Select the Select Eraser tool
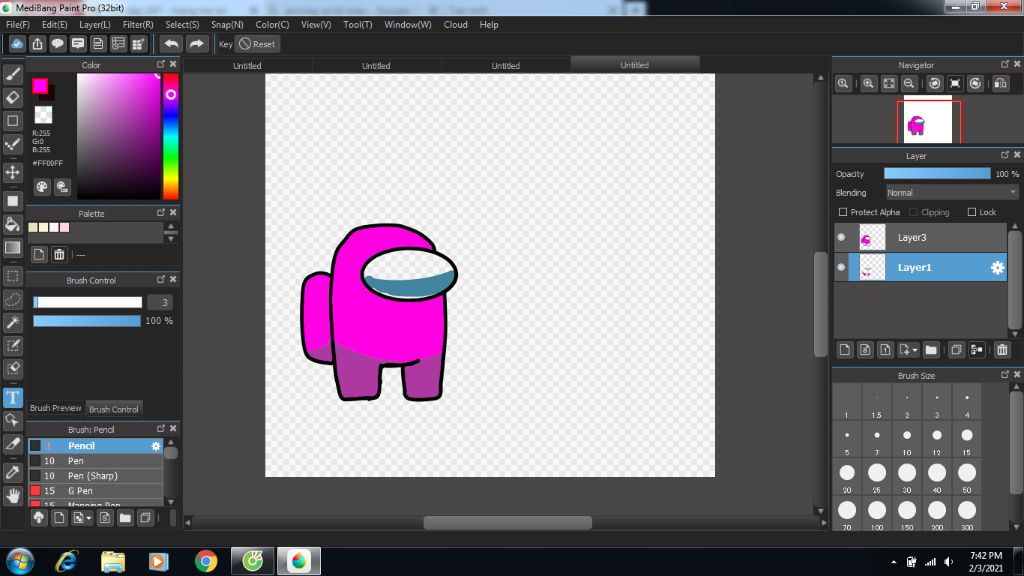This screenshot has height=576, width=1024. coord(12,368)
